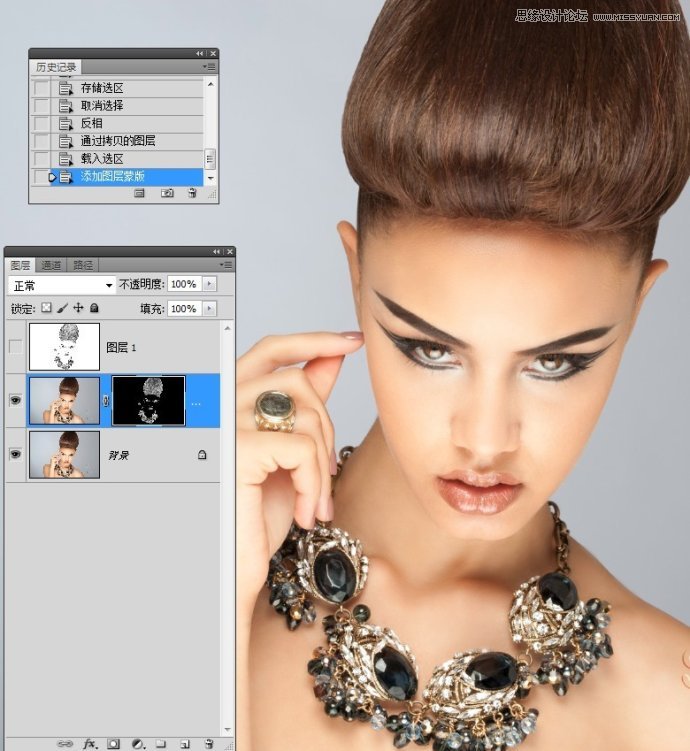Hide the masked copy layer
Viewport: 690px width, 751px height.
pyautogui.click(x=16, y=400)
